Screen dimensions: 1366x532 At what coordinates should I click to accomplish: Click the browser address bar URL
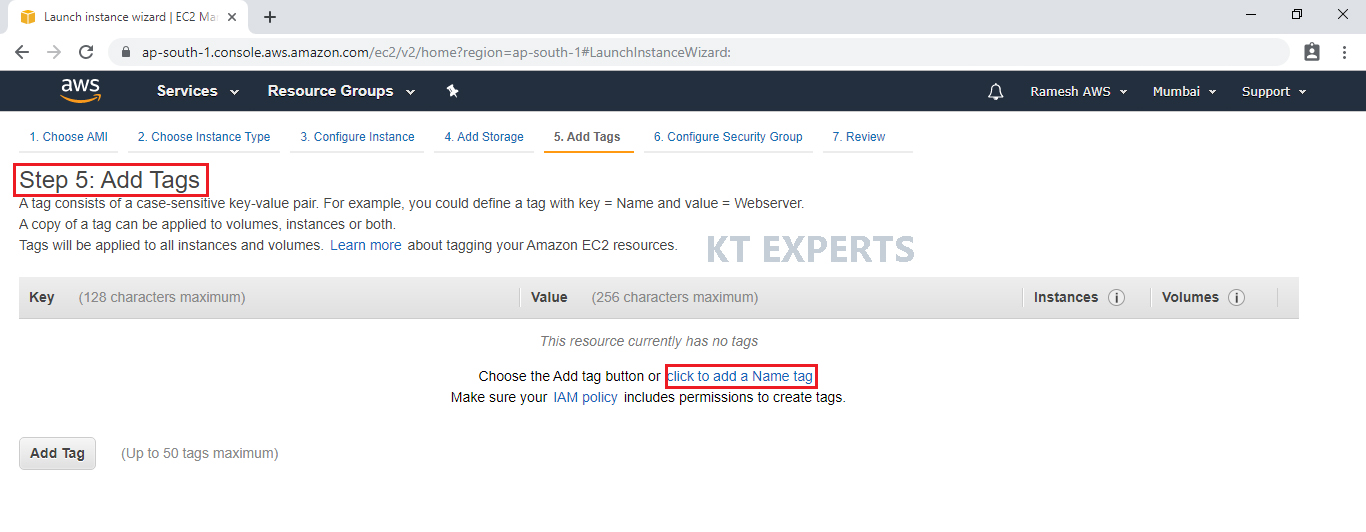pos(436,52)
